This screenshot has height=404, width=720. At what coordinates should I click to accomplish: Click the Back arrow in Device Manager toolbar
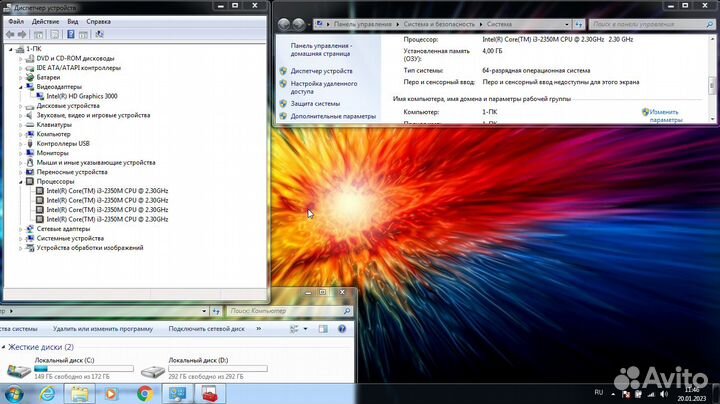10,34
